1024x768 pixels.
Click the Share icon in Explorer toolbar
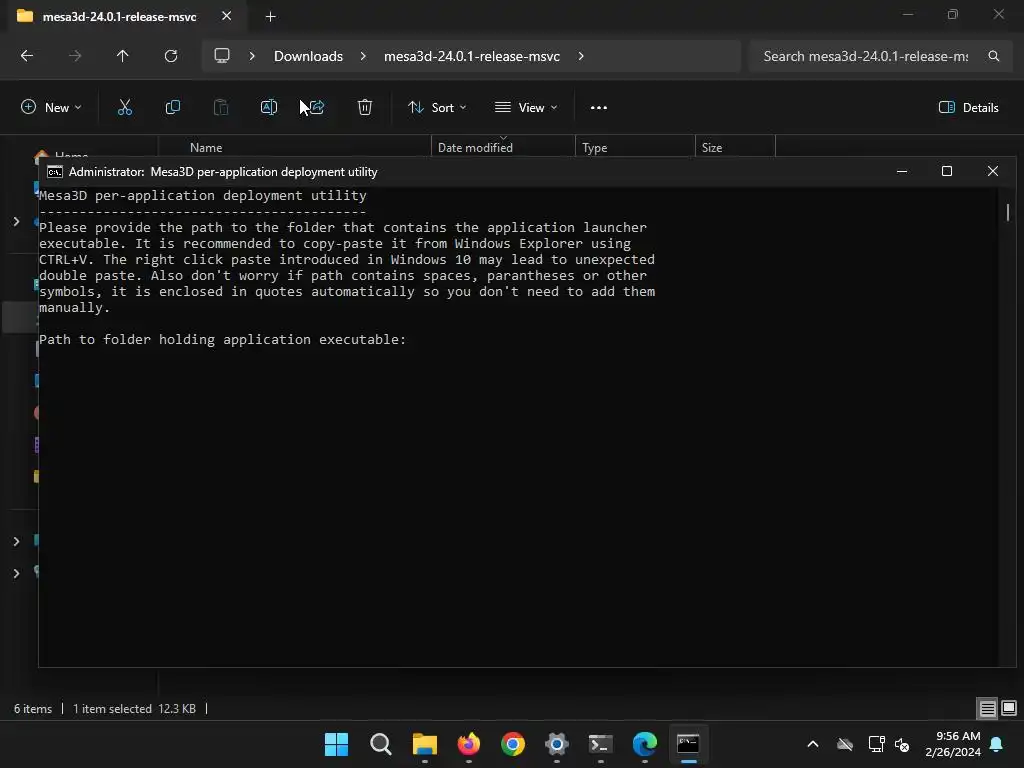click(x=317, y=107)
